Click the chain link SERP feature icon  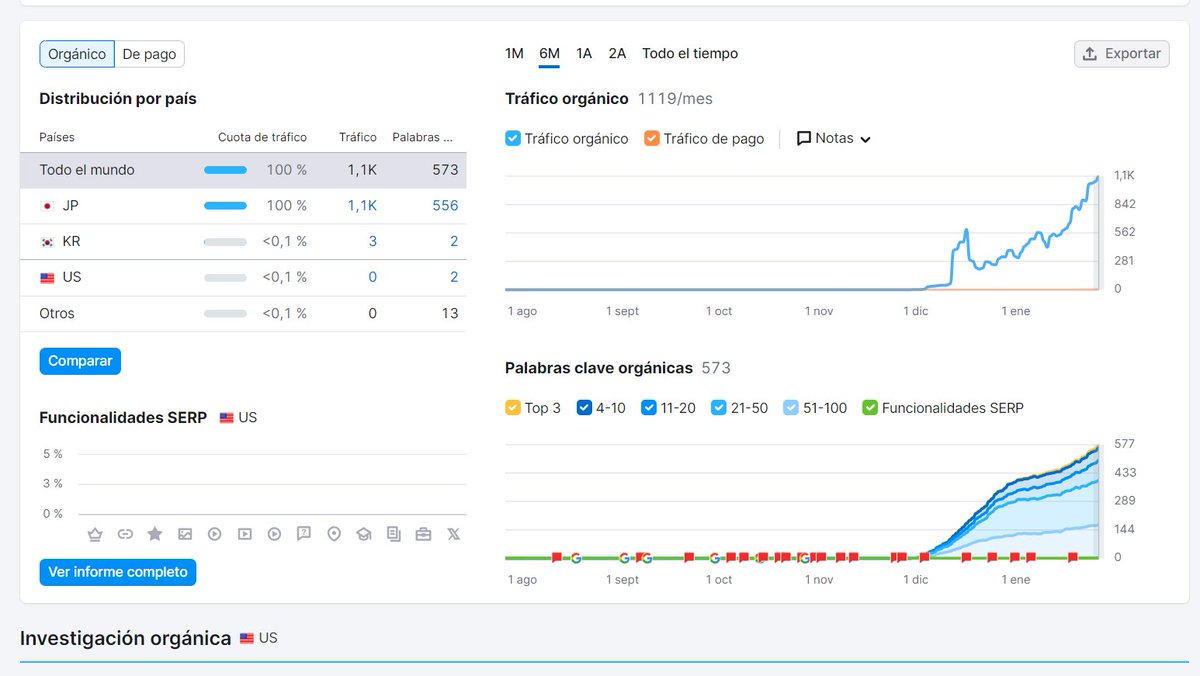pos(125,534)
